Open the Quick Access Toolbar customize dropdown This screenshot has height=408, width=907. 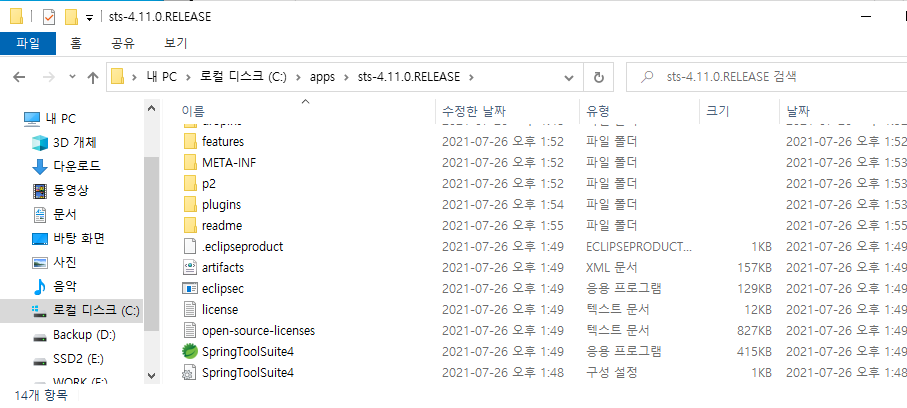[89, 17]
